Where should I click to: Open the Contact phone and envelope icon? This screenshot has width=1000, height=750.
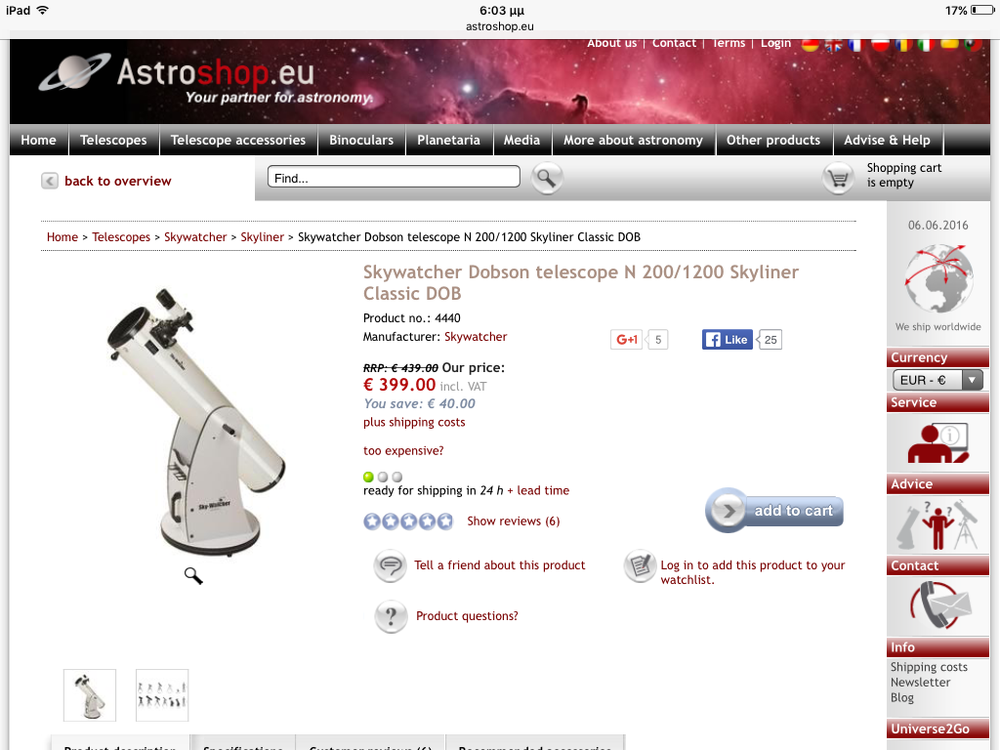(938, 607)
